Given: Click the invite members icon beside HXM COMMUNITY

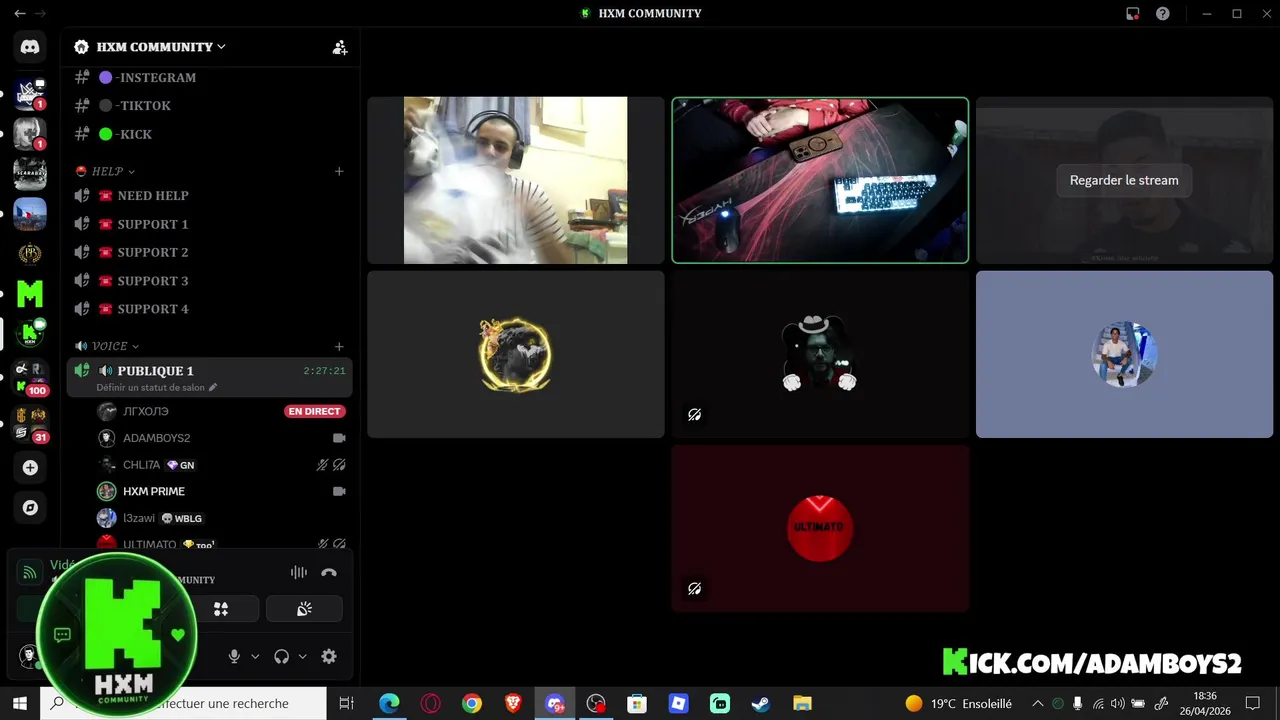Looking at the screenshot, I should tap(340, 47).
